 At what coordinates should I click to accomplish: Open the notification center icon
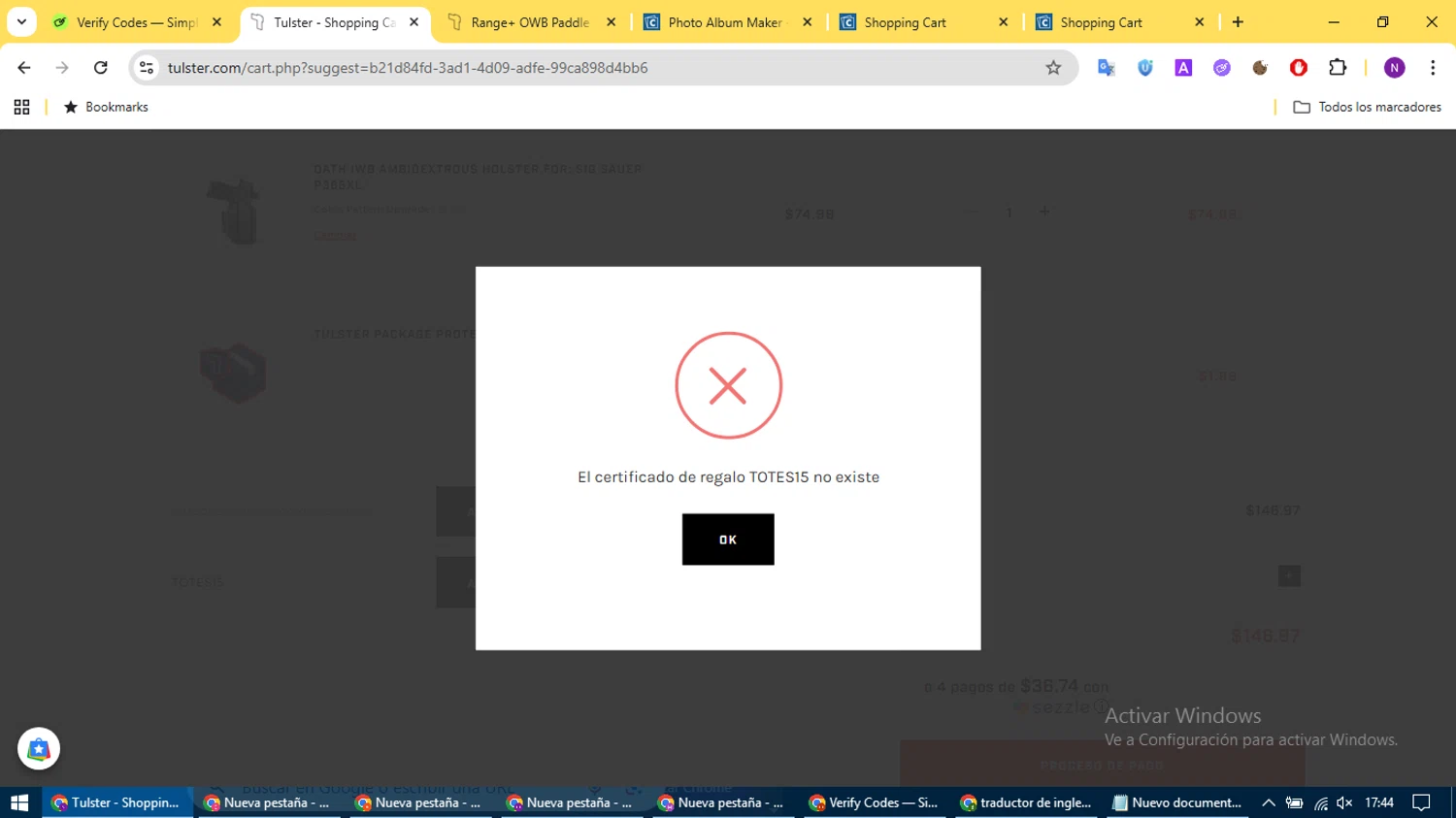point(1421,802)
